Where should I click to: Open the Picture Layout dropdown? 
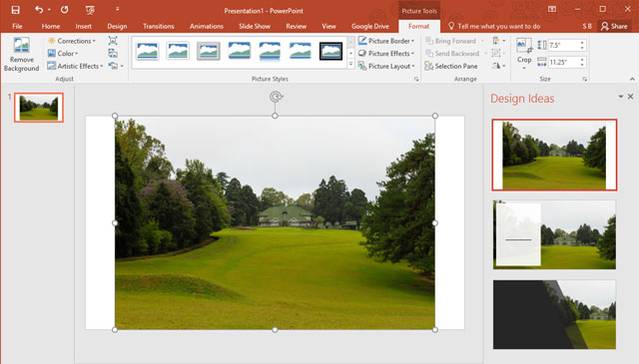(386, 66)
